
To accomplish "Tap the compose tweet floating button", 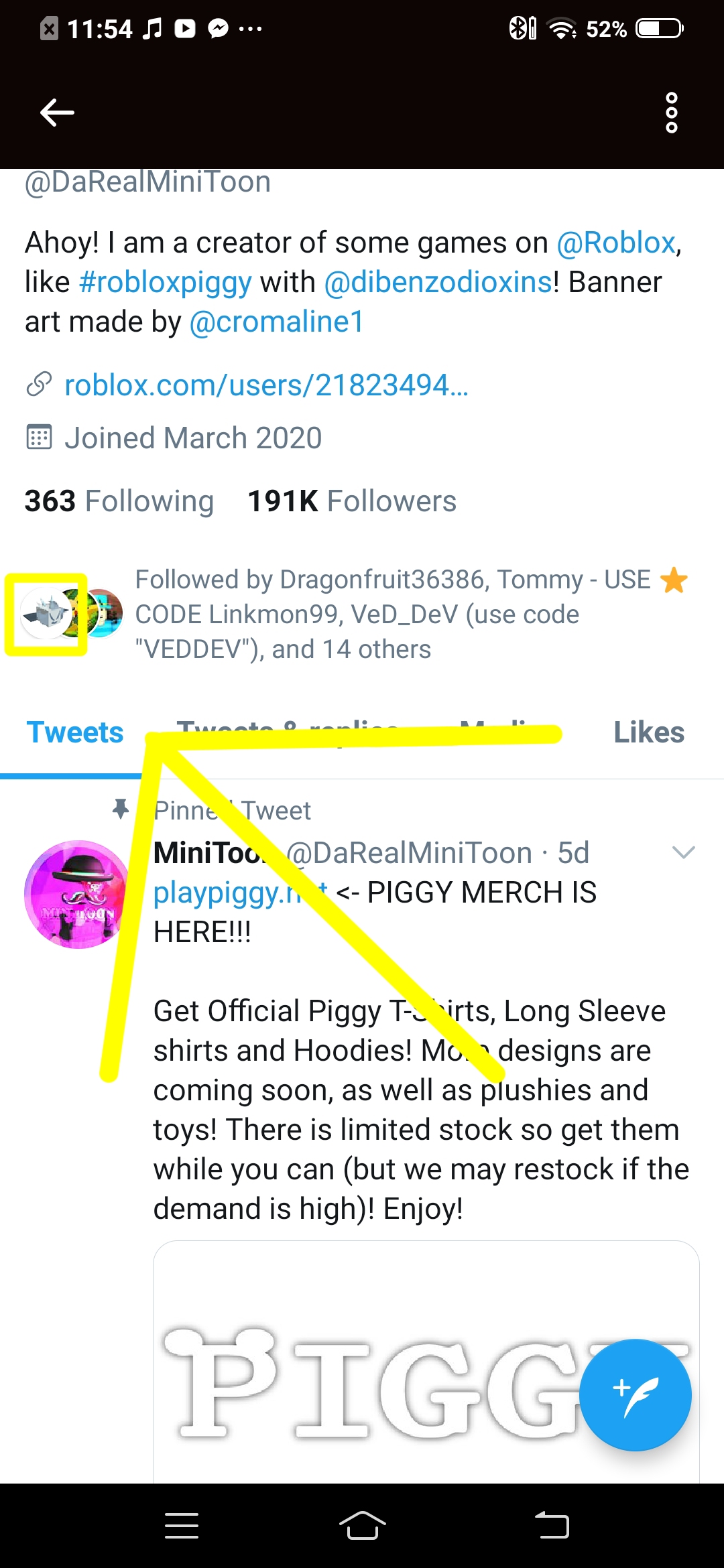I will click(x=635, y=1394).
